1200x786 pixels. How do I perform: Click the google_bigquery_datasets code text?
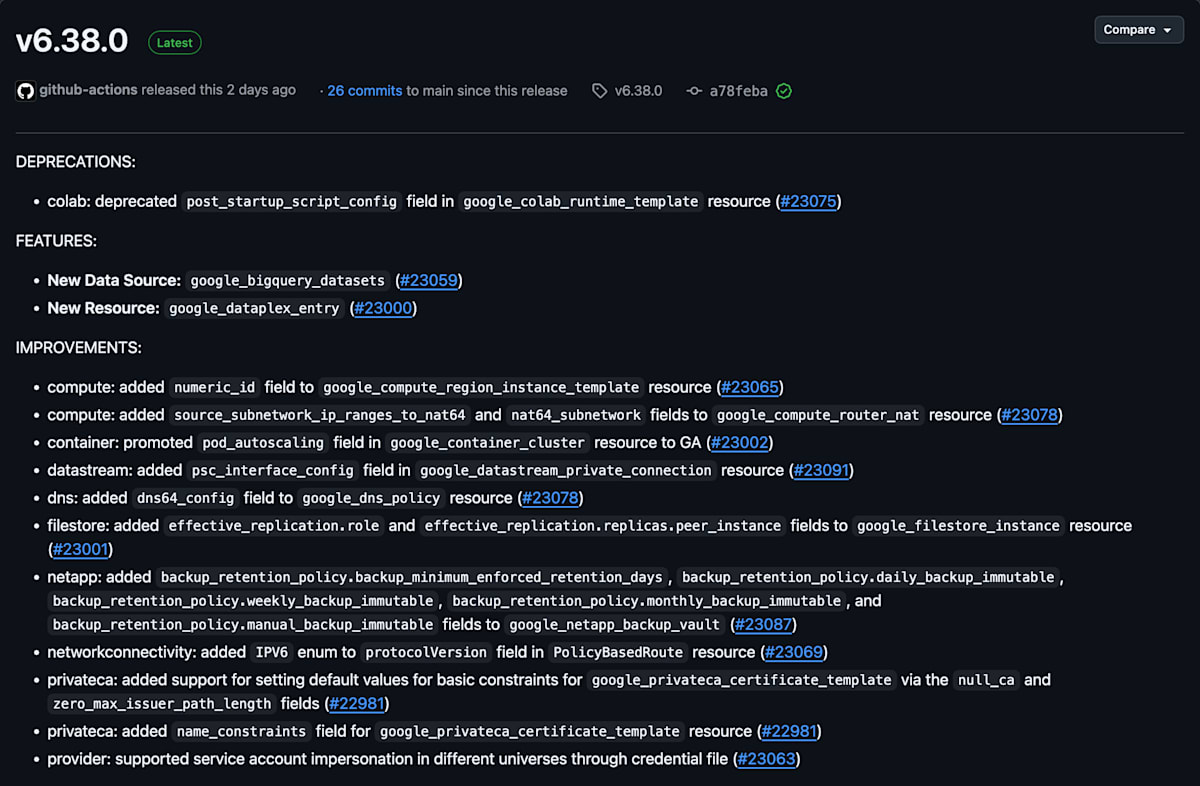click(287, 281)
